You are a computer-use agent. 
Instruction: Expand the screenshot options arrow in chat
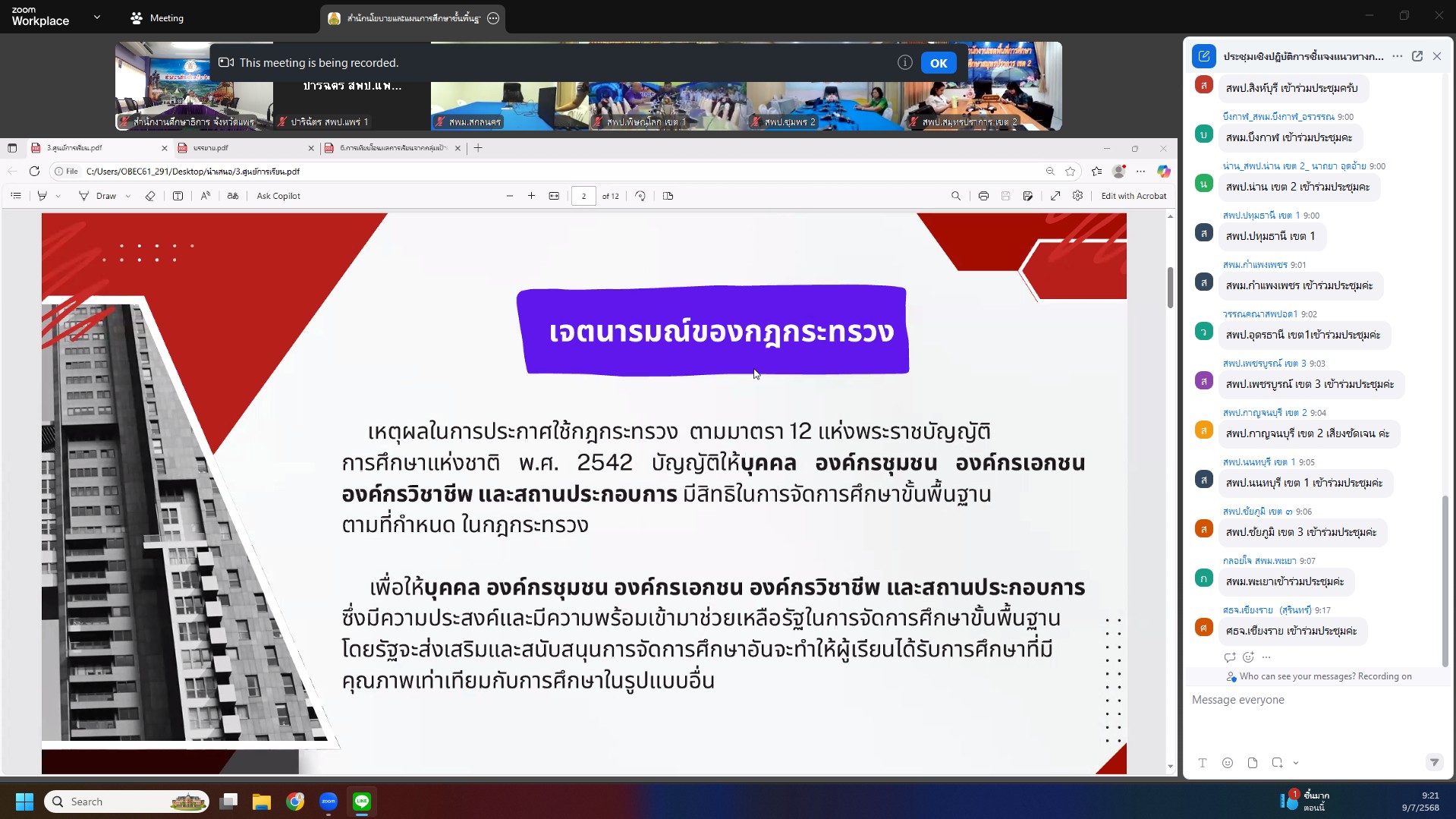pyautogui.click(x=1296, y=764)
